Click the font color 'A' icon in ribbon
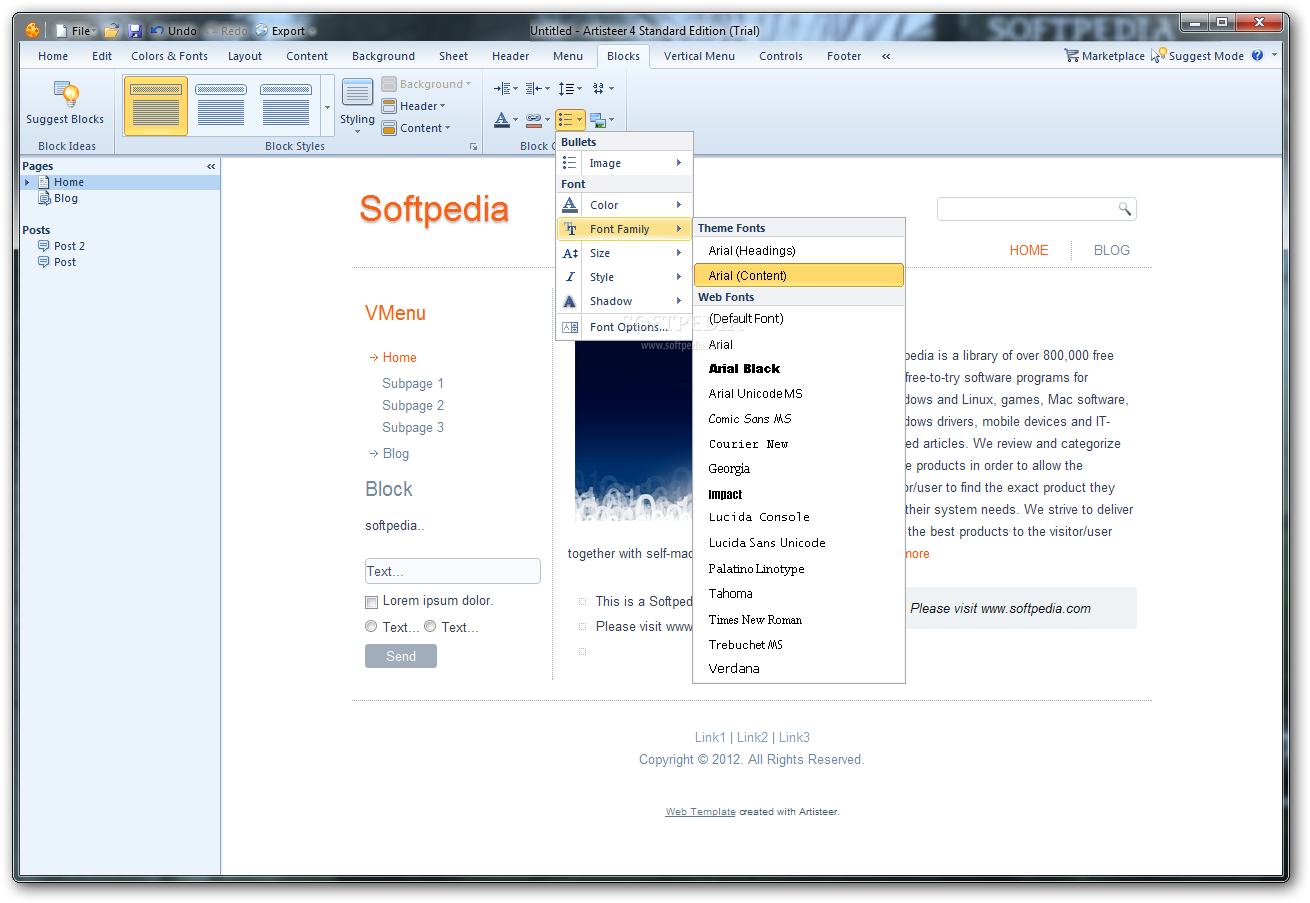The height and width of the screenshot is (903, 1310). pos(506,120)
